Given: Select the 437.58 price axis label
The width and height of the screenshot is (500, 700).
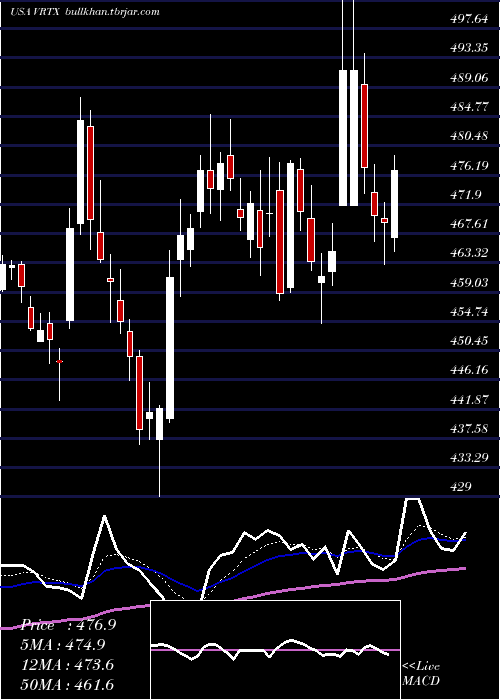Looking at the screenshot, I should pos(468,429).
